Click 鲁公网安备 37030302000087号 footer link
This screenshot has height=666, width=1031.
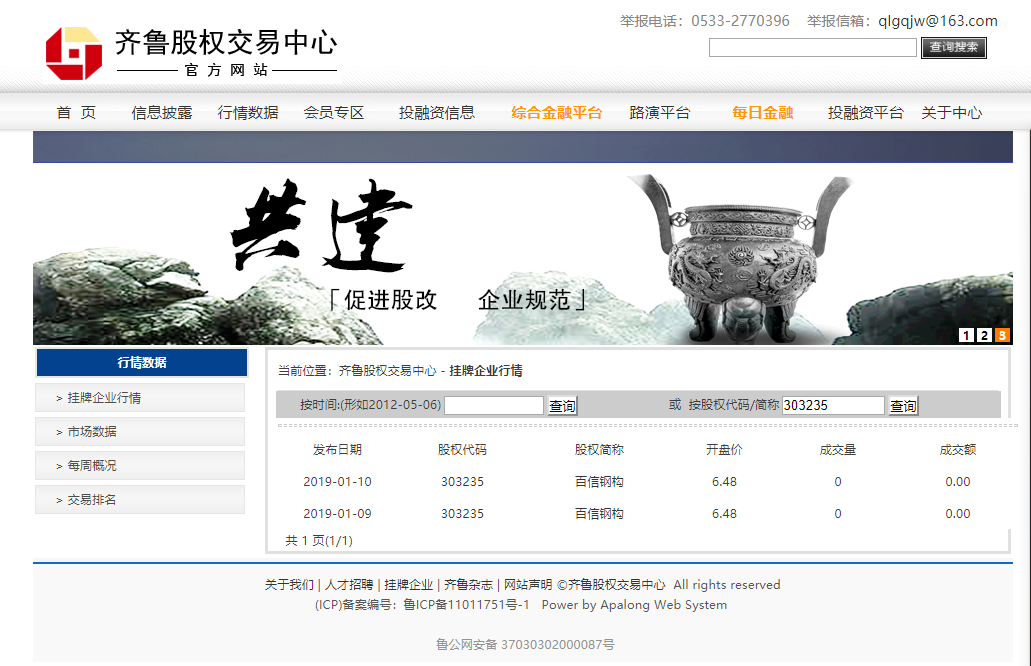coord(525,644)
